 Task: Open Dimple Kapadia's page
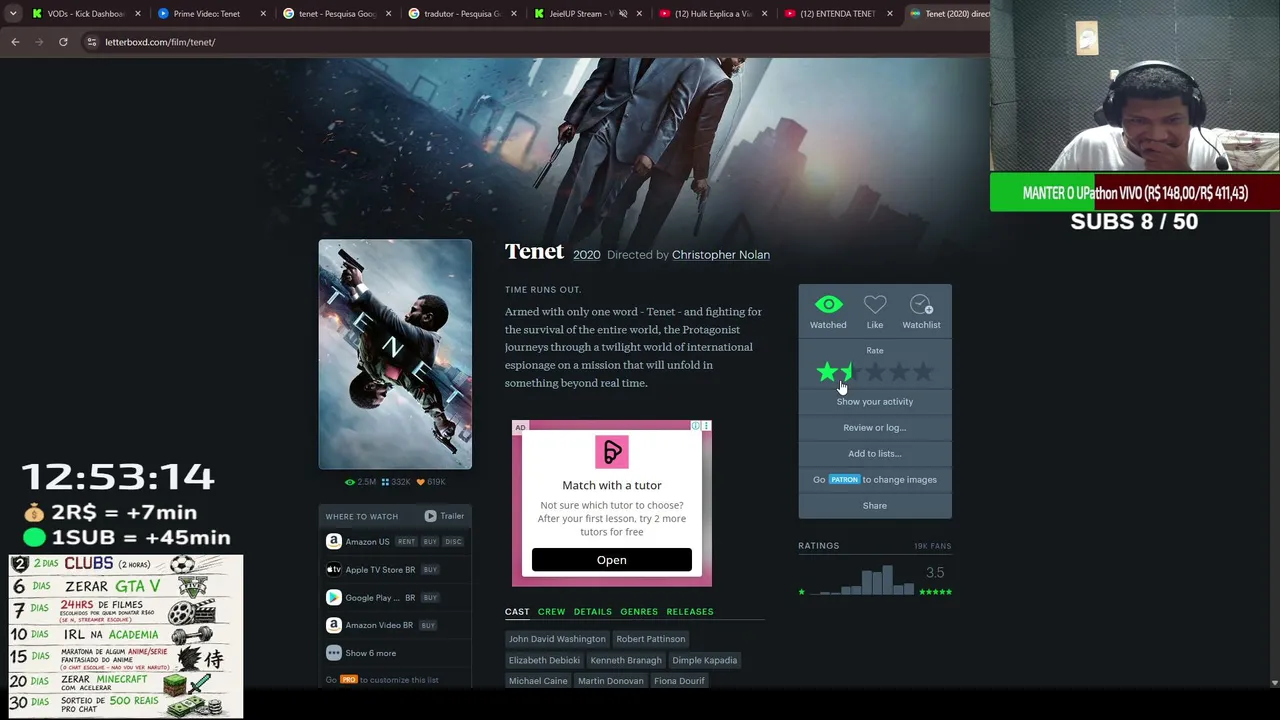(705, 660)
